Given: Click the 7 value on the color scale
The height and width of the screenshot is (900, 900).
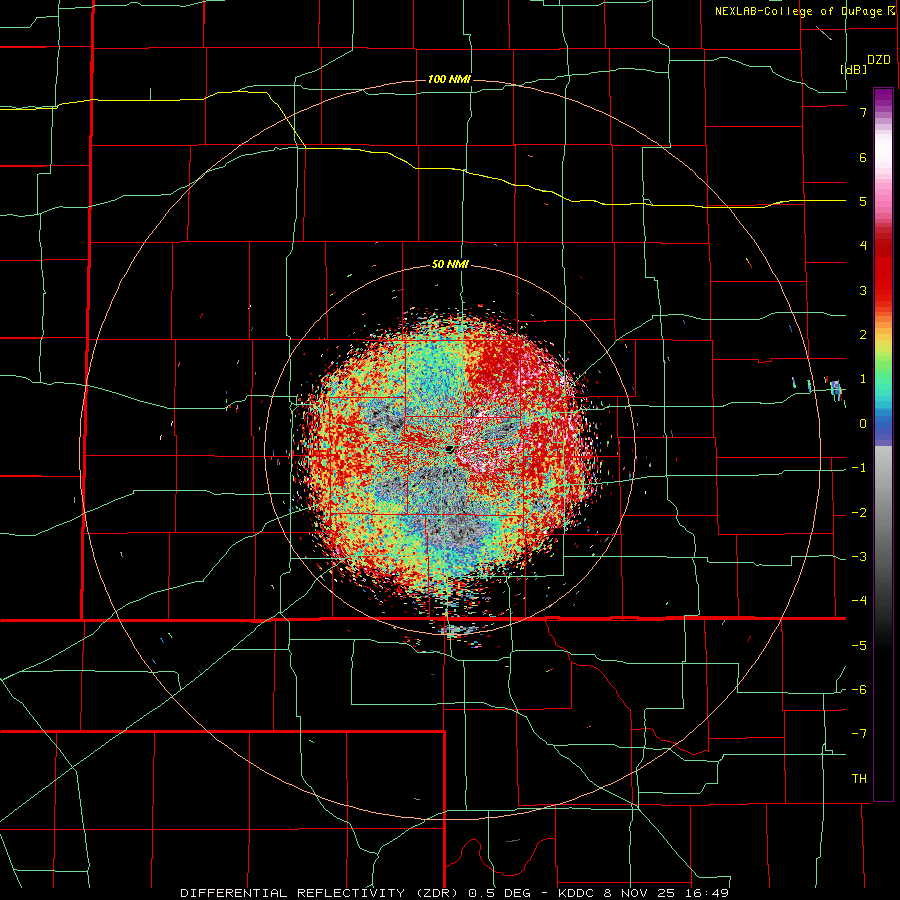Looking at the screenshot, I should 863,112.
